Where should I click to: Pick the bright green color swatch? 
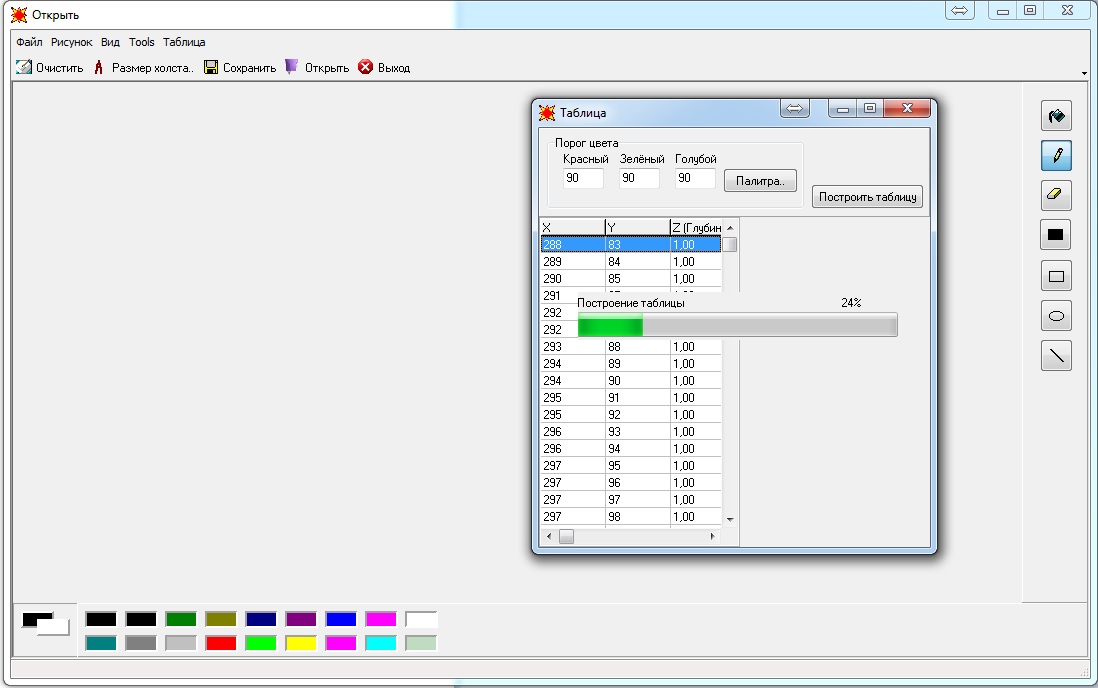(x=260, y=642)
